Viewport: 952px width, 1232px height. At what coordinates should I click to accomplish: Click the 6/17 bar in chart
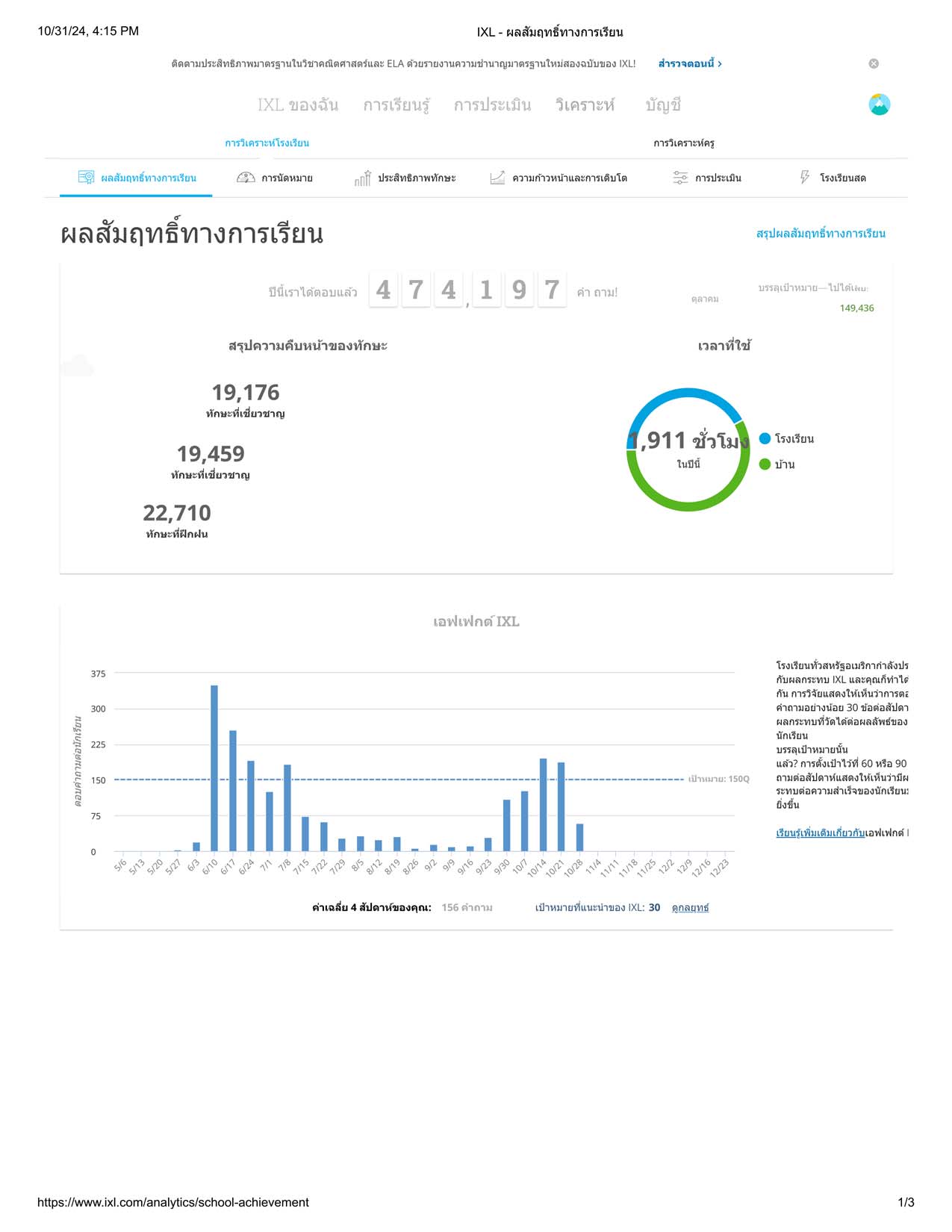233,791
